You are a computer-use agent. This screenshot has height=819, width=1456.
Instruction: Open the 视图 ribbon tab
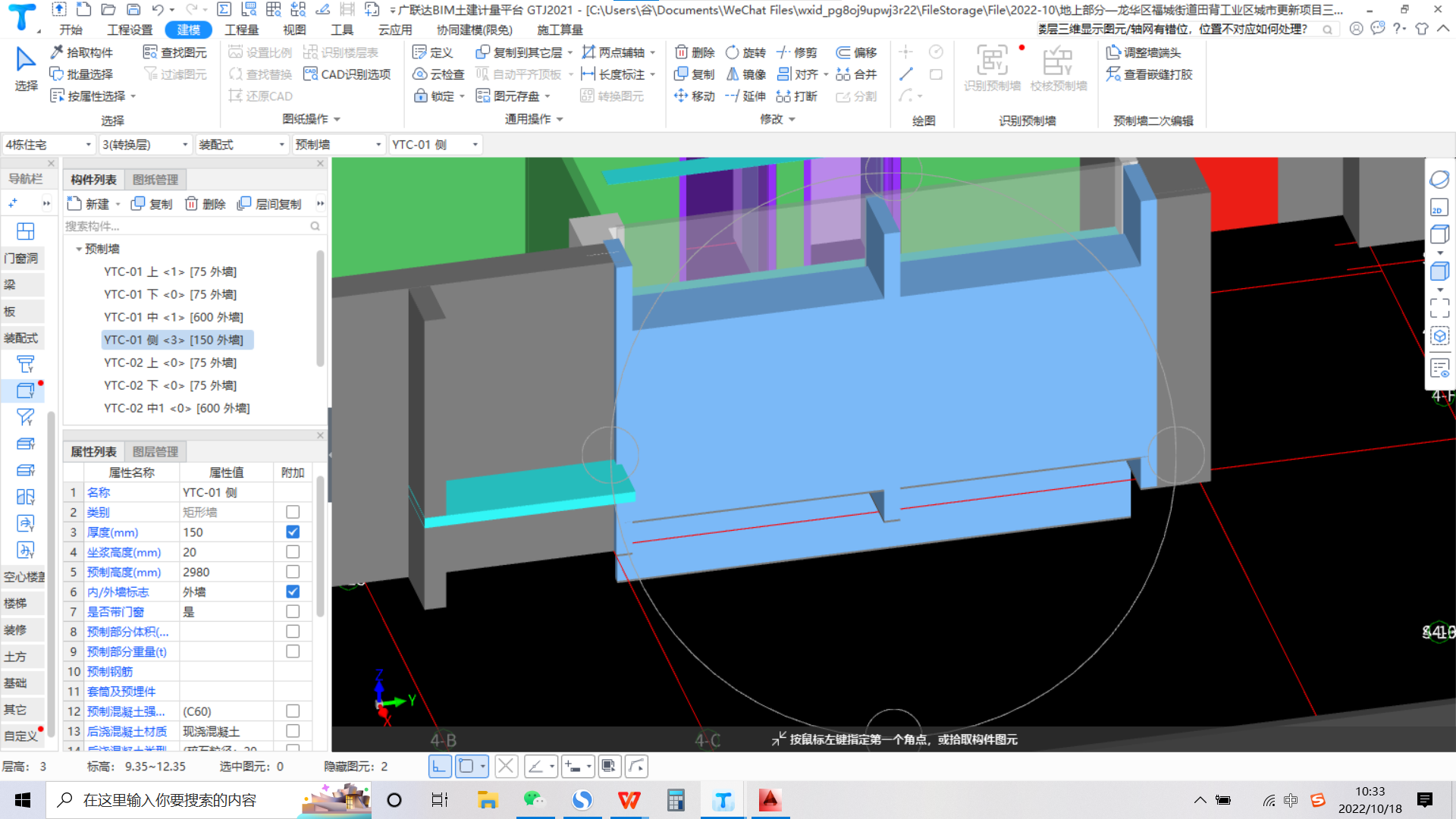[x=294, y=30]
